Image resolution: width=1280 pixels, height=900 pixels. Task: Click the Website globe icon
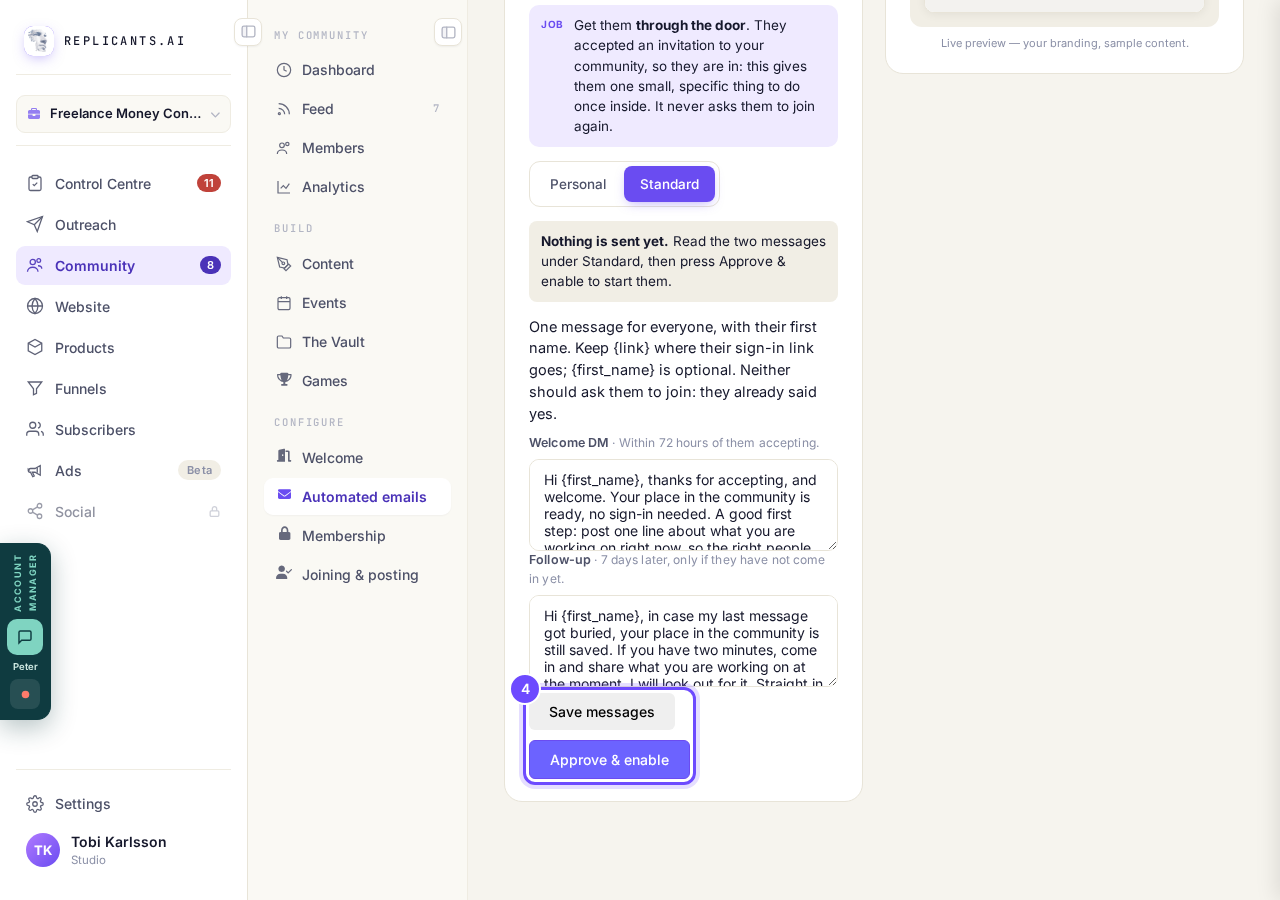tap(35, 306)
